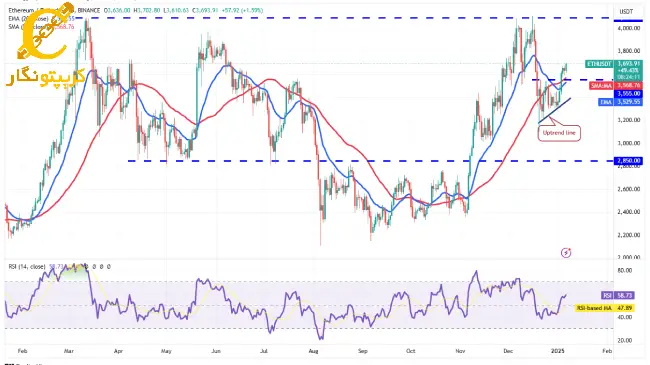Click the 2,400.00 price axis label

[629, 212]
